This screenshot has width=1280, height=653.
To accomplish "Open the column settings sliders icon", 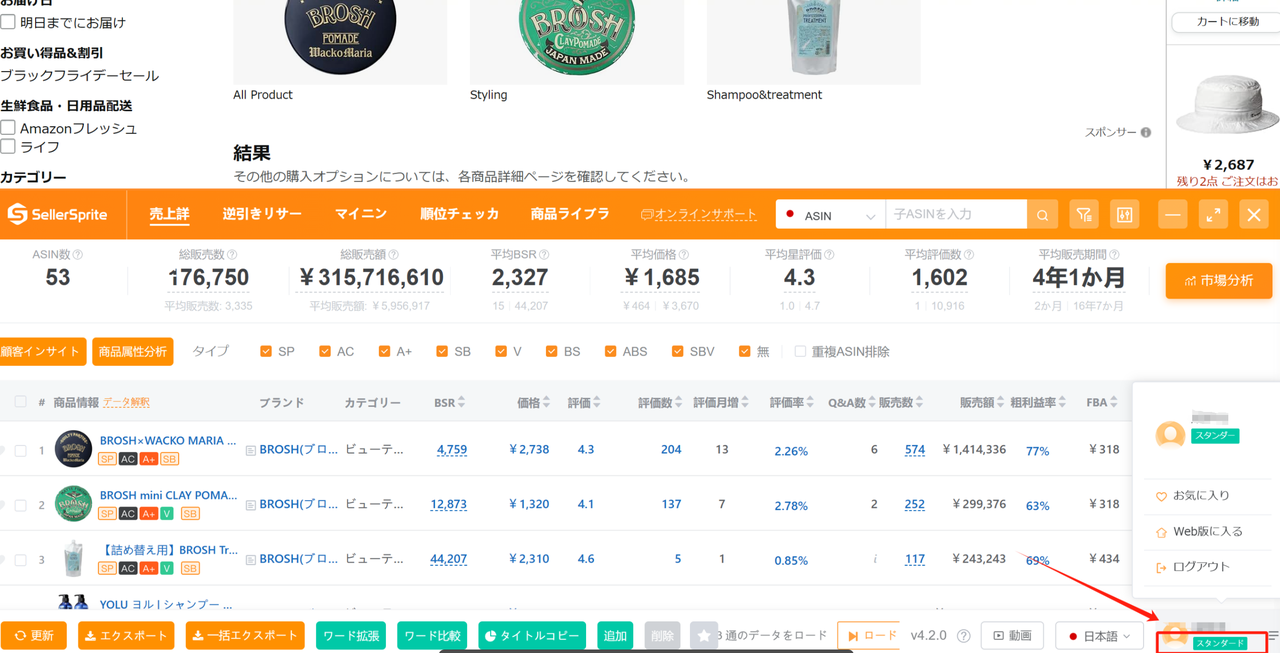I will 1125,215.
